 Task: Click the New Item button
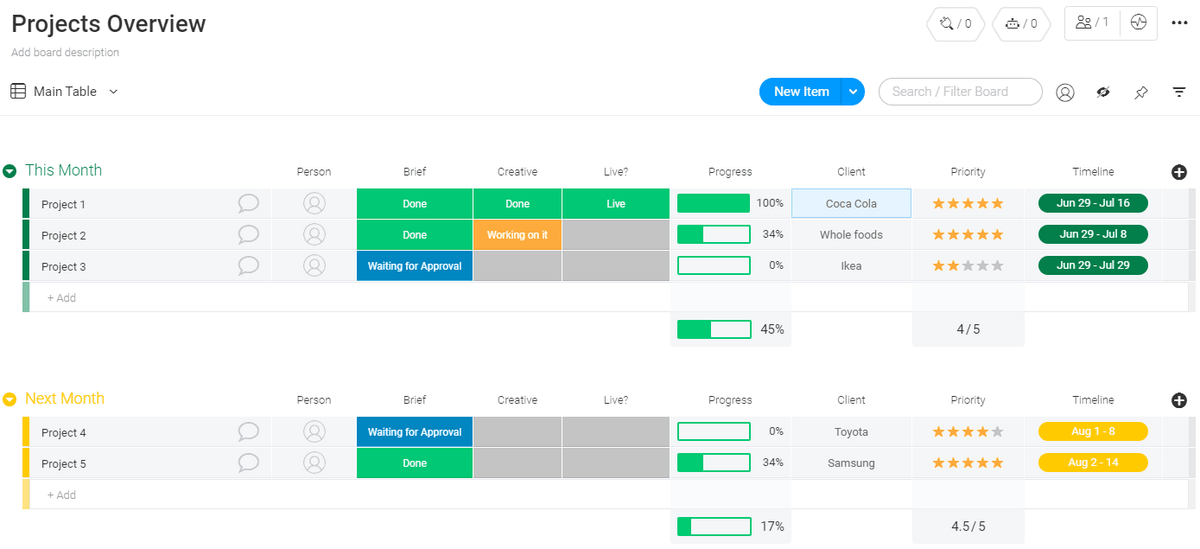[x=801, y=92]
